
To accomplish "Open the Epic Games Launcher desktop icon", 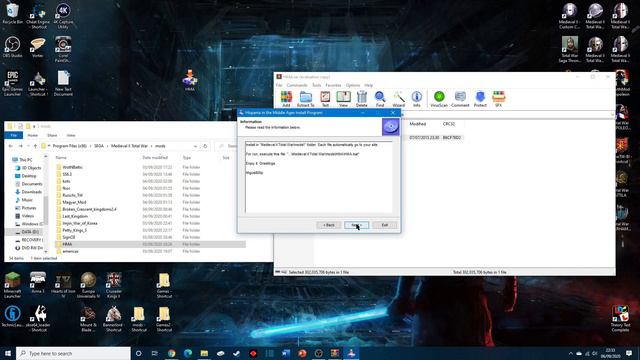I will [12, 83].
